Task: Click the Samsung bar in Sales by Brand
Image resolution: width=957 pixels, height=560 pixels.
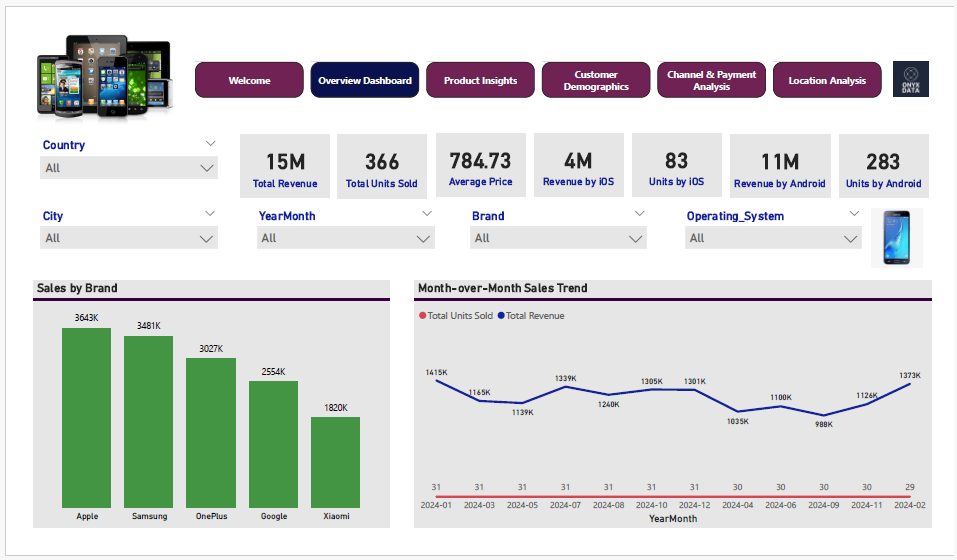Action: click(x=148, y=422)
